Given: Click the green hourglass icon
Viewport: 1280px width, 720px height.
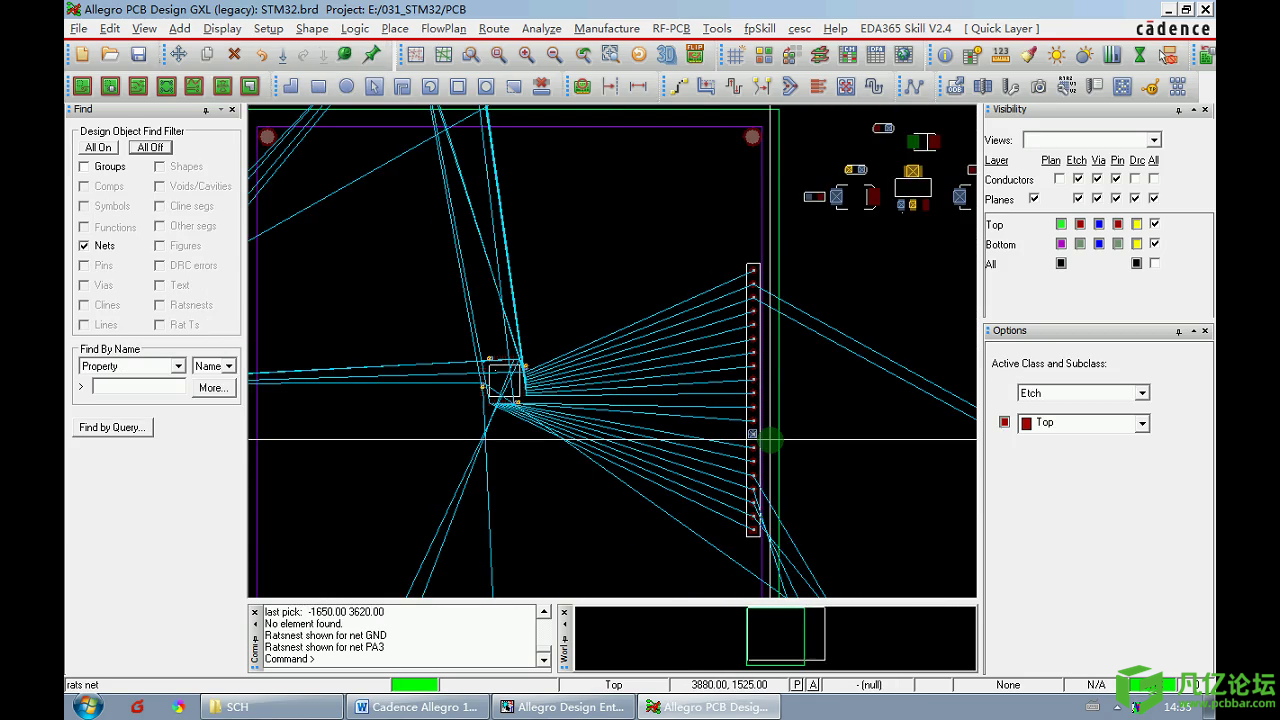Looking at the screenshot, I should point(1139,55).
